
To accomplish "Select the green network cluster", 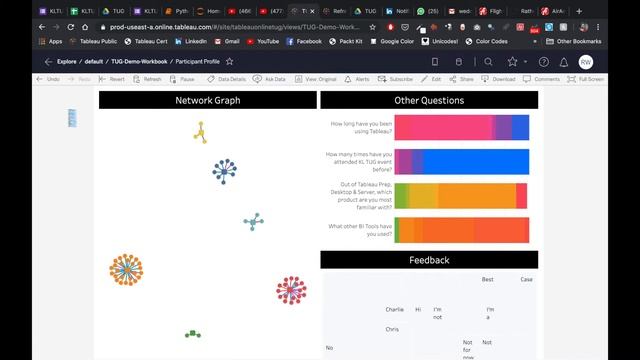I will point(193,334).
